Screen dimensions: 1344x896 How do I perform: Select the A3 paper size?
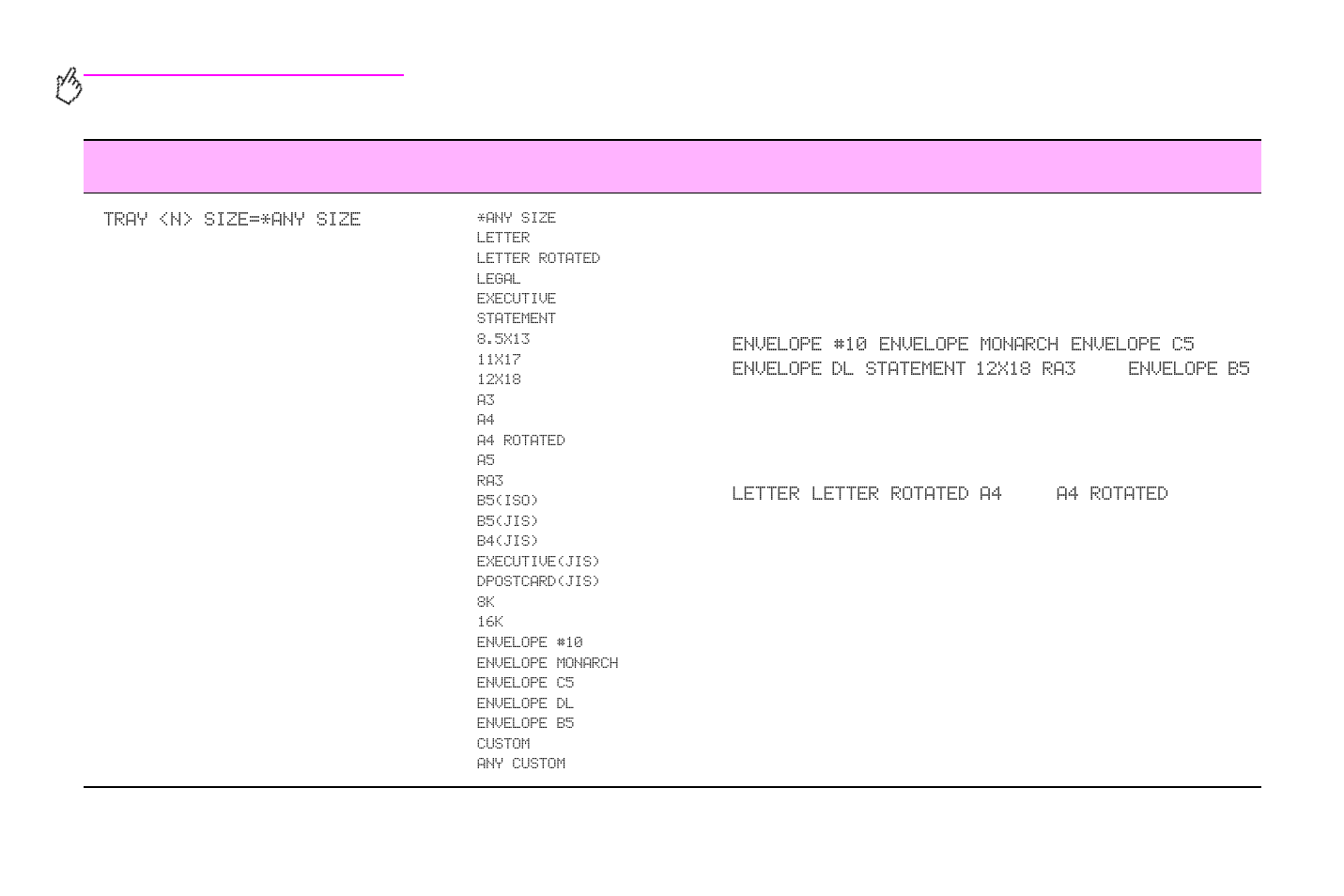485,400
